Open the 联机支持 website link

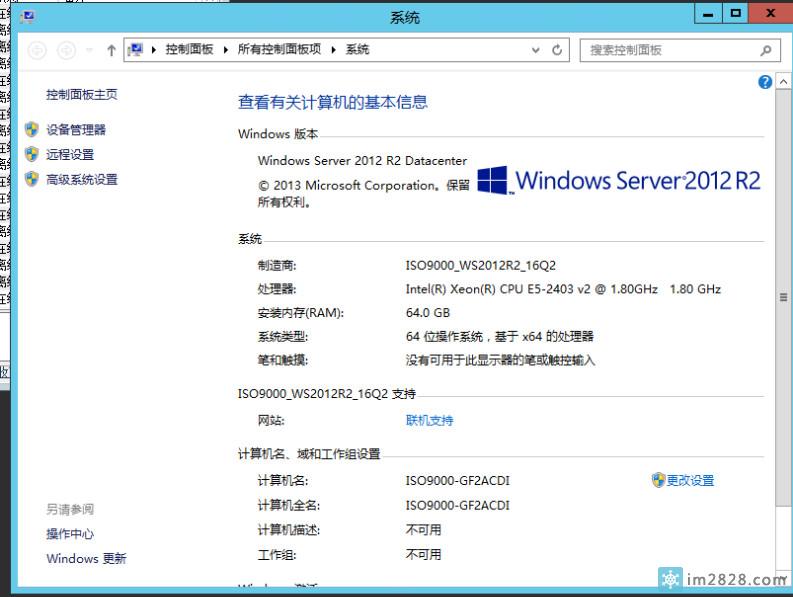pyautogui.click(x=429, y=421)
